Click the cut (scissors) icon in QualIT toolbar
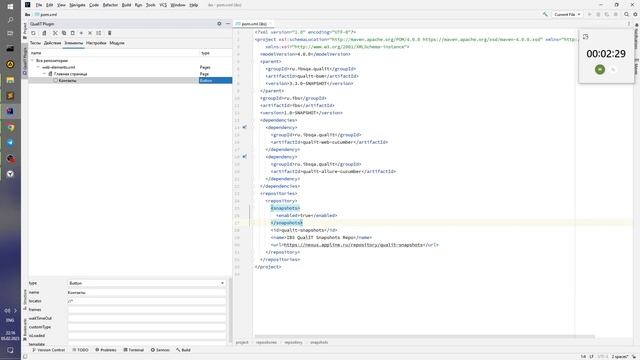640x360 pixels. click(x=55, y=33)
